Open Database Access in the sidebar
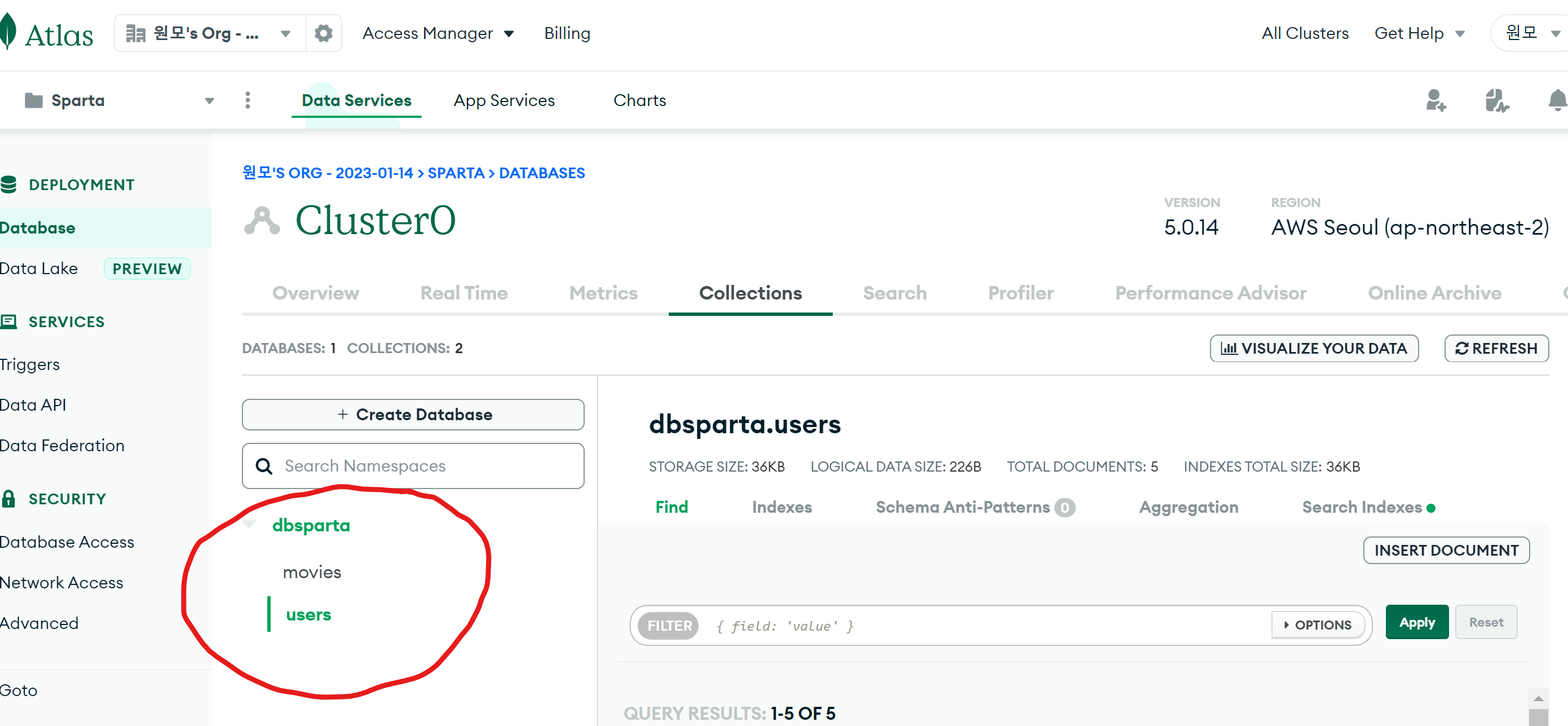 click(67, 542)
